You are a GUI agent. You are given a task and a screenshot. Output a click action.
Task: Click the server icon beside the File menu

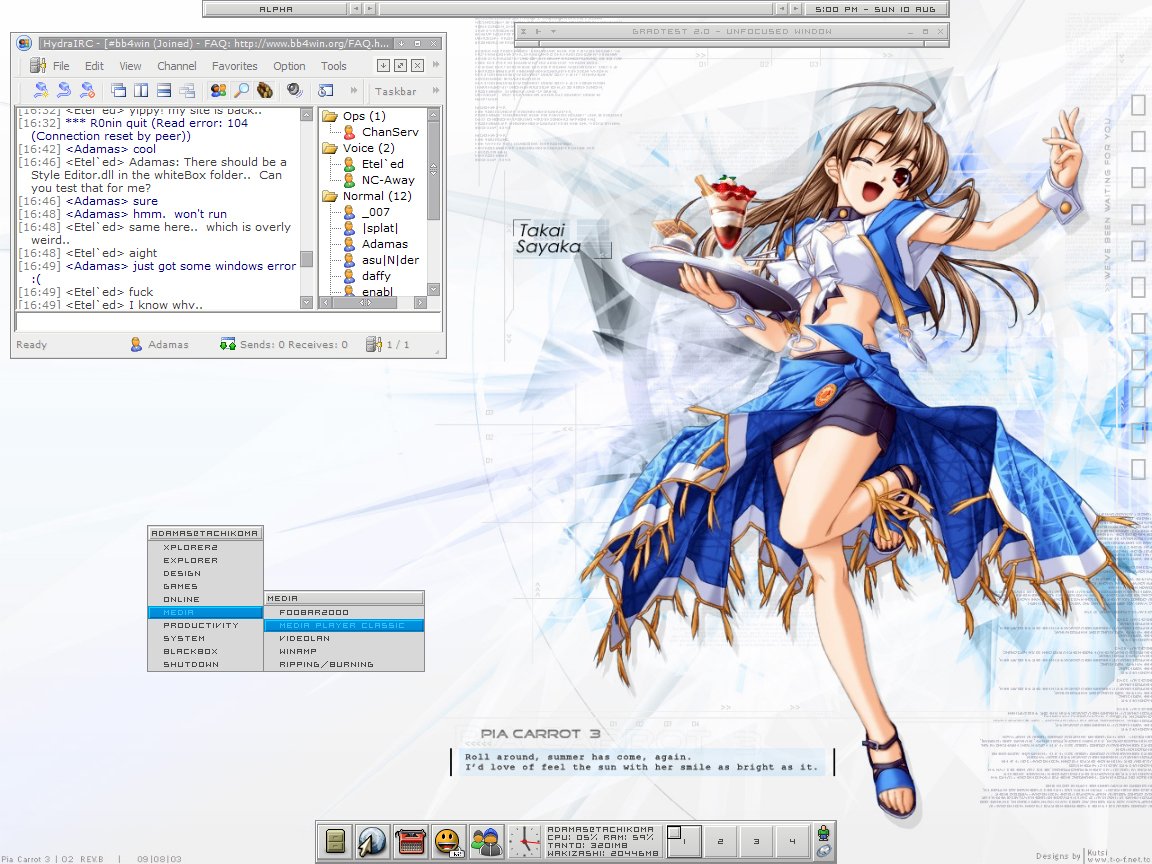(x=37, y=65)
